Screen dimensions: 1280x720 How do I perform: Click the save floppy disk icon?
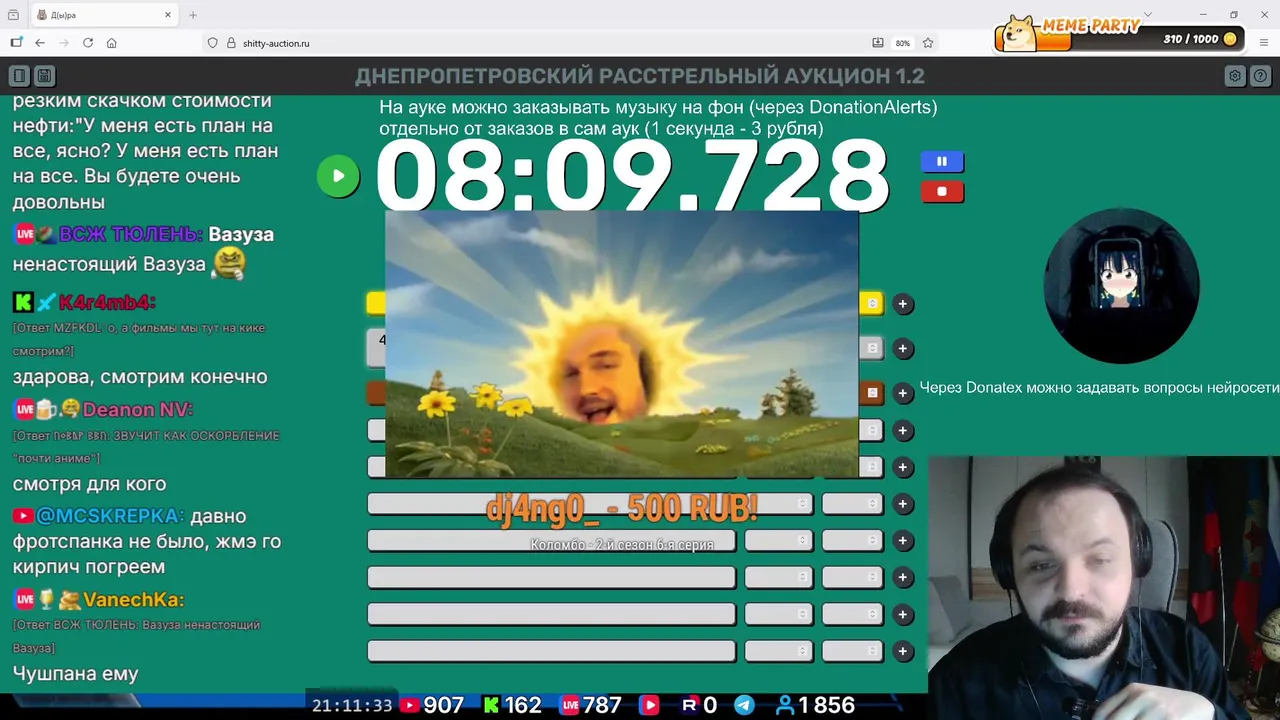pos(44,76)
